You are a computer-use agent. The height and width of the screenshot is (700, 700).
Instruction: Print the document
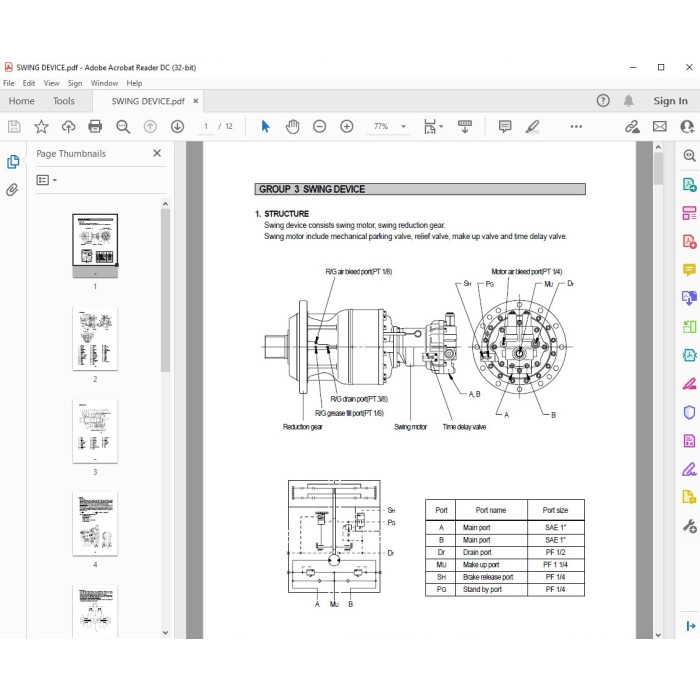tap(95, 127)
